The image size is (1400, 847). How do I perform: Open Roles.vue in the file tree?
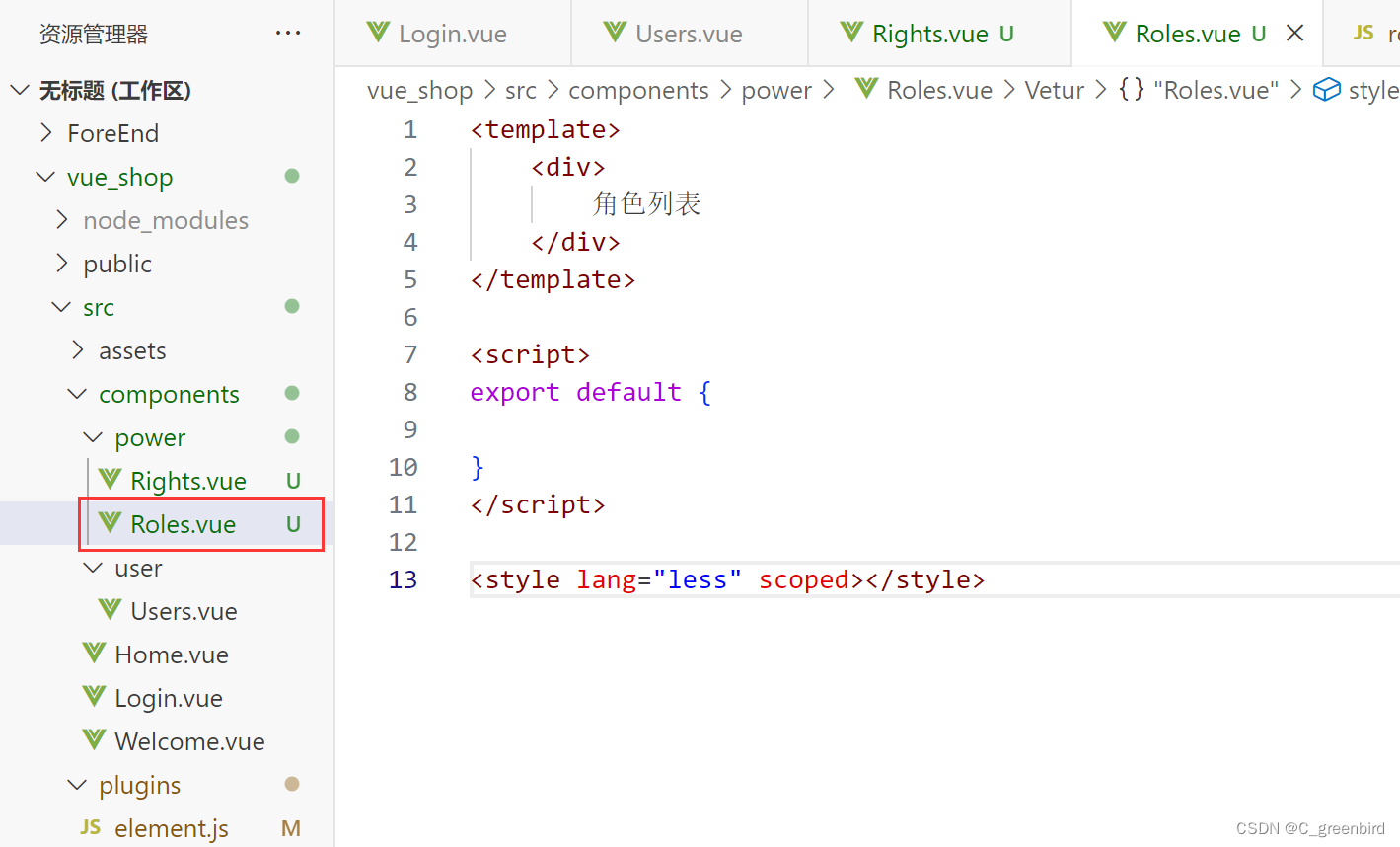coord(184,524)
